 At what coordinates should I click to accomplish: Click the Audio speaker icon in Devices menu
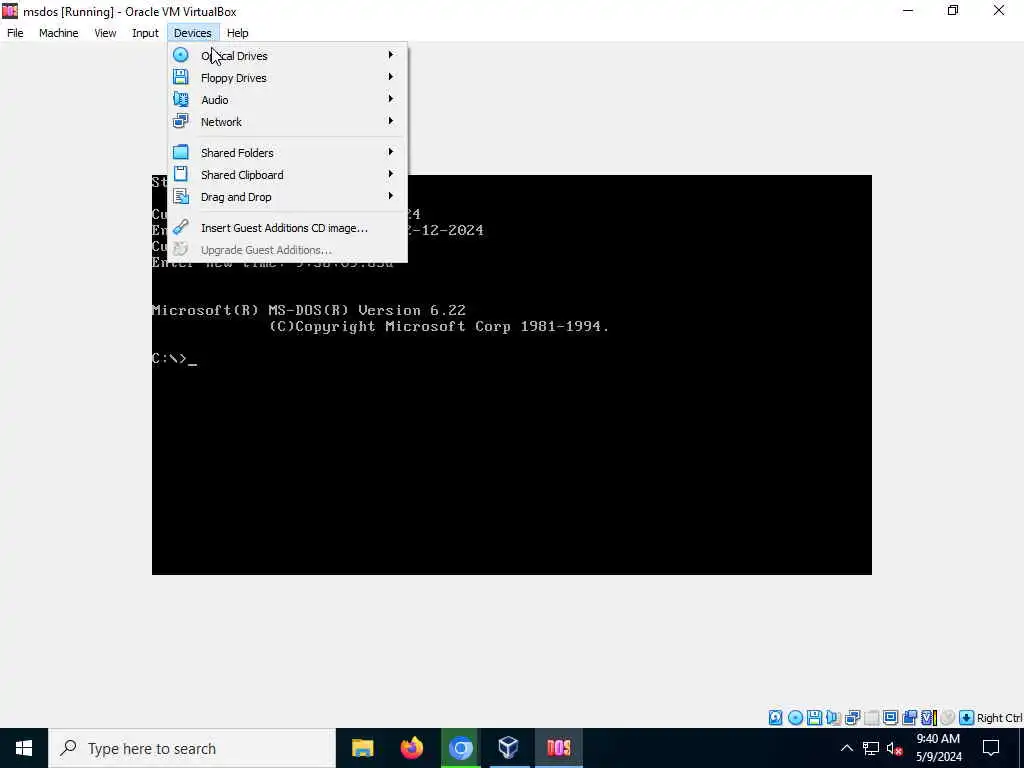(x=180, y=99)
